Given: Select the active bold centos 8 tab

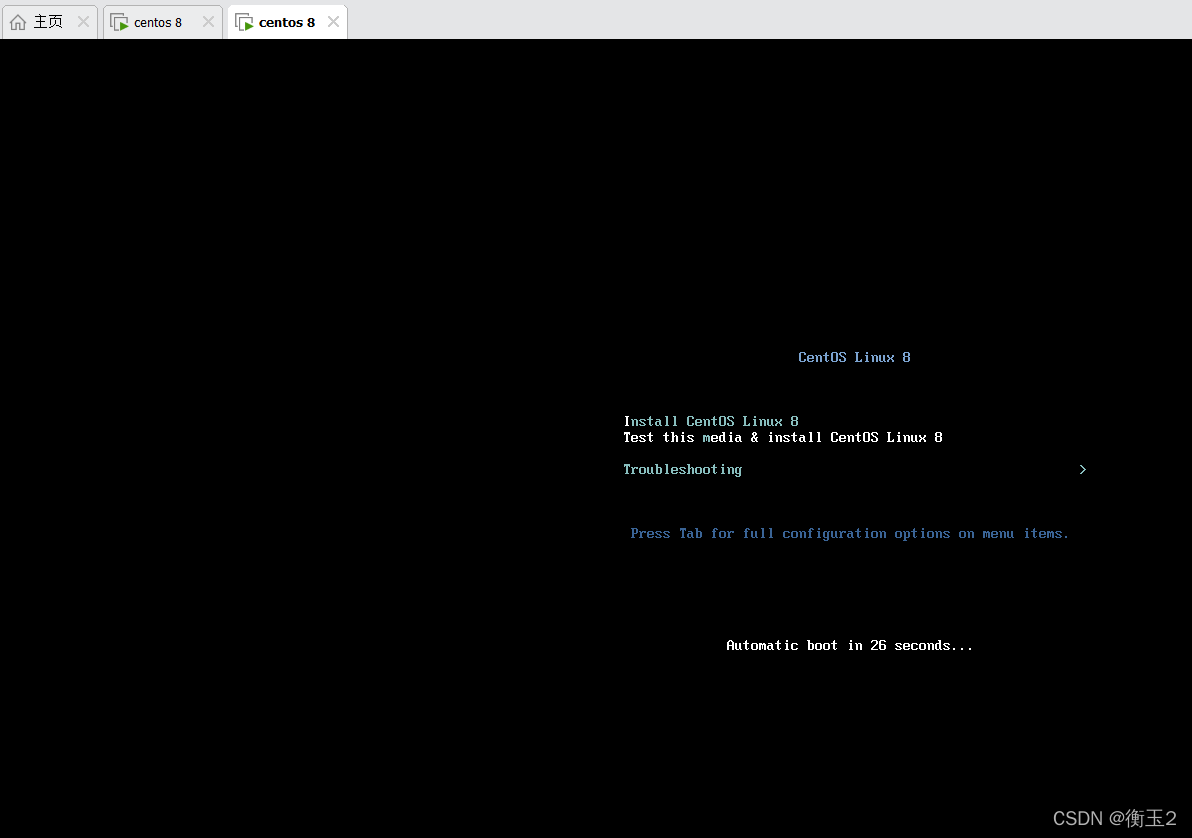Looking at the screenshot, I should 287,23.
